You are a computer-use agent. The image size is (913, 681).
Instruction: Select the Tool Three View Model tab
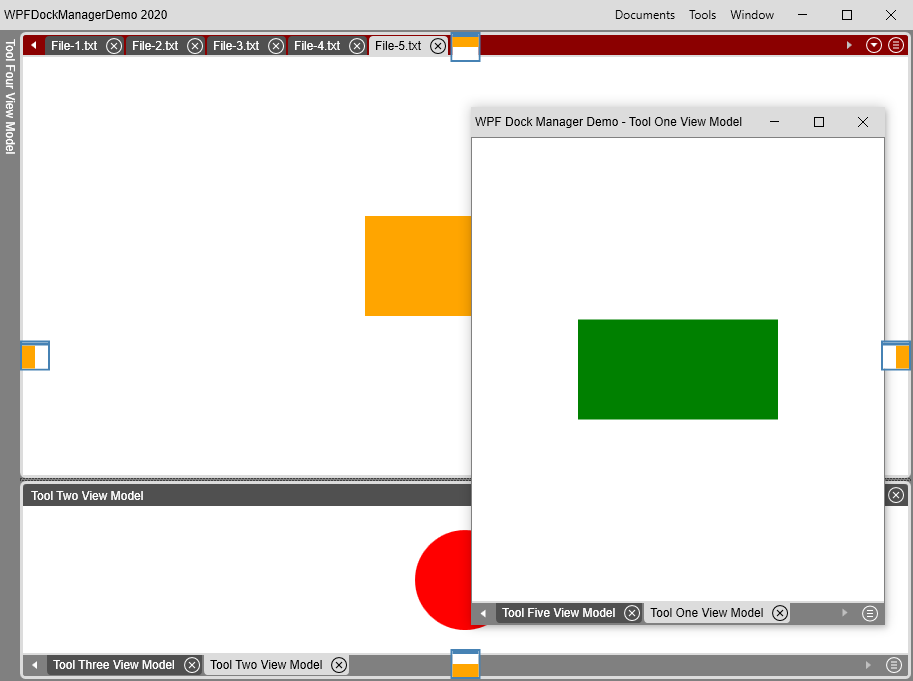114,665
